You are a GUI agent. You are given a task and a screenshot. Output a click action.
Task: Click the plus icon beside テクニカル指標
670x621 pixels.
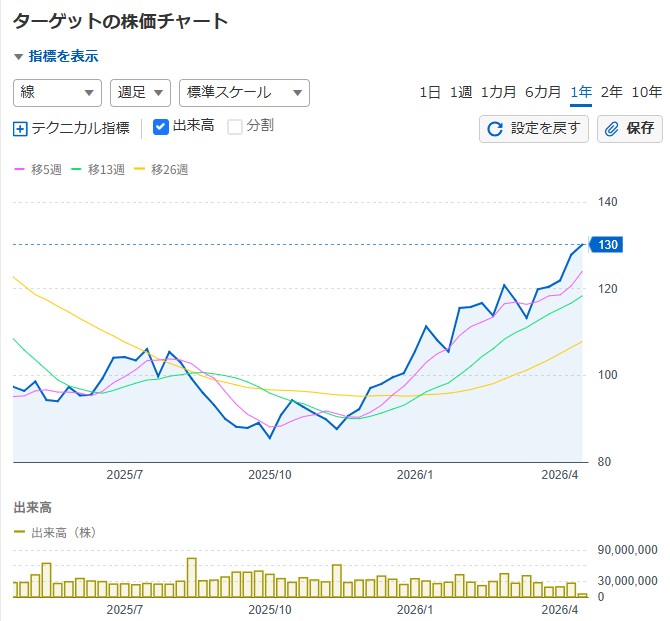click(x=21, y=128)
